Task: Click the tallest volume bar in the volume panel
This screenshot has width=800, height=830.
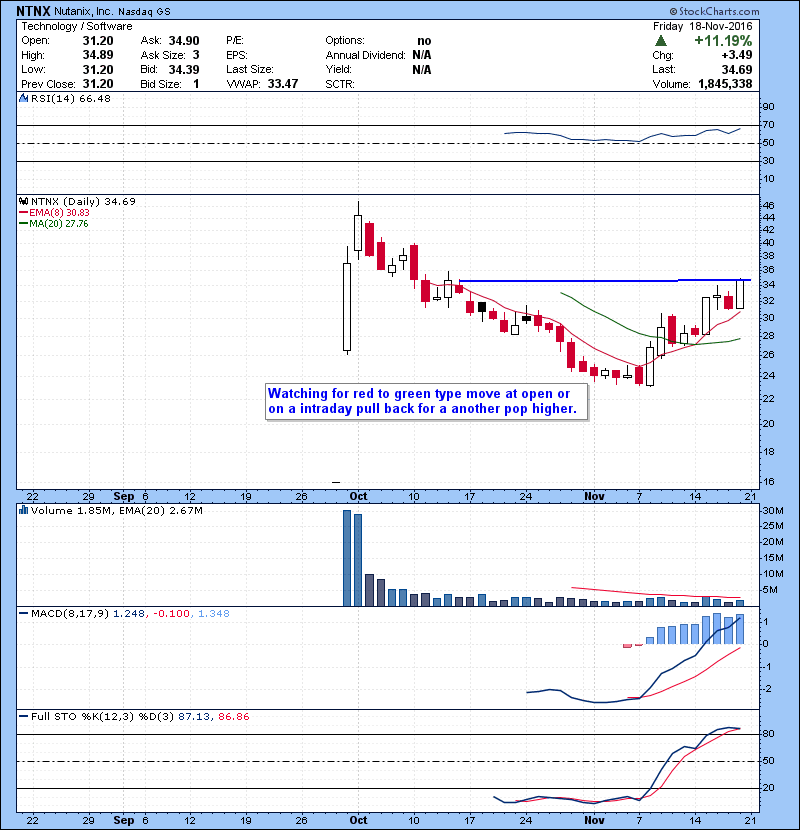Action: tap(347, 558)
